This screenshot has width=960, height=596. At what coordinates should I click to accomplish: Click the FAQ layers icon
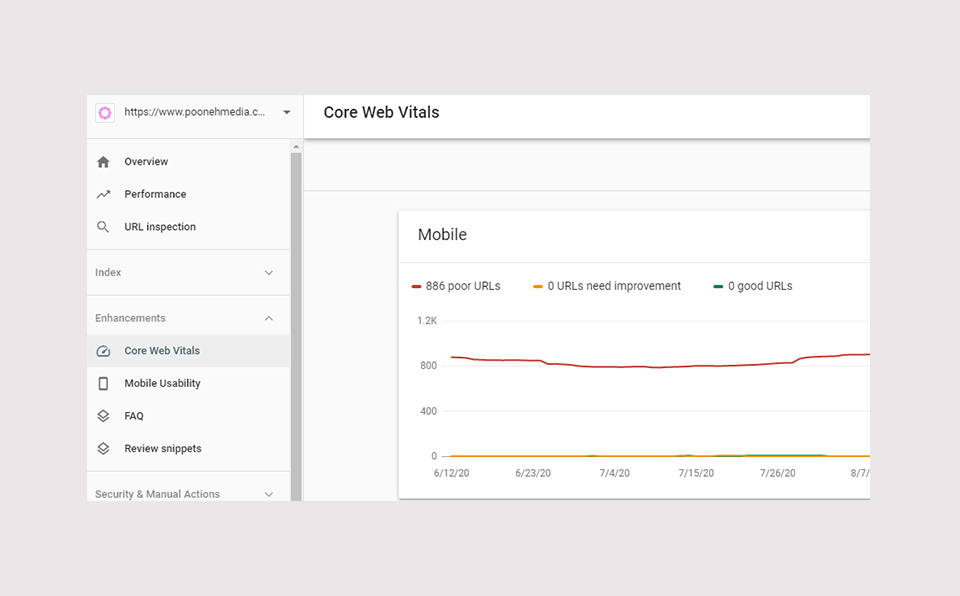(x=103, y=416)
